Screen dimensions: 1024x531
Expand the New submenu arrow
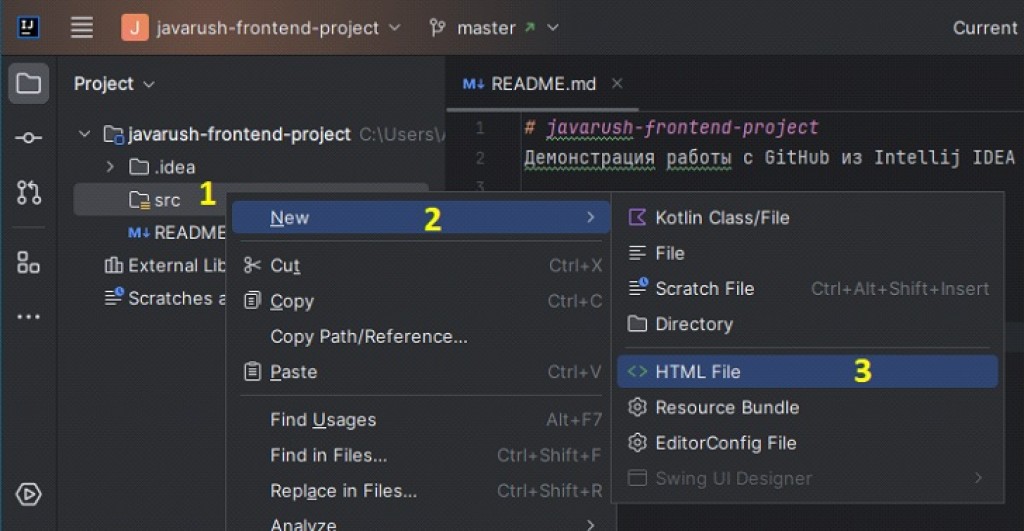tap(590, 217)
